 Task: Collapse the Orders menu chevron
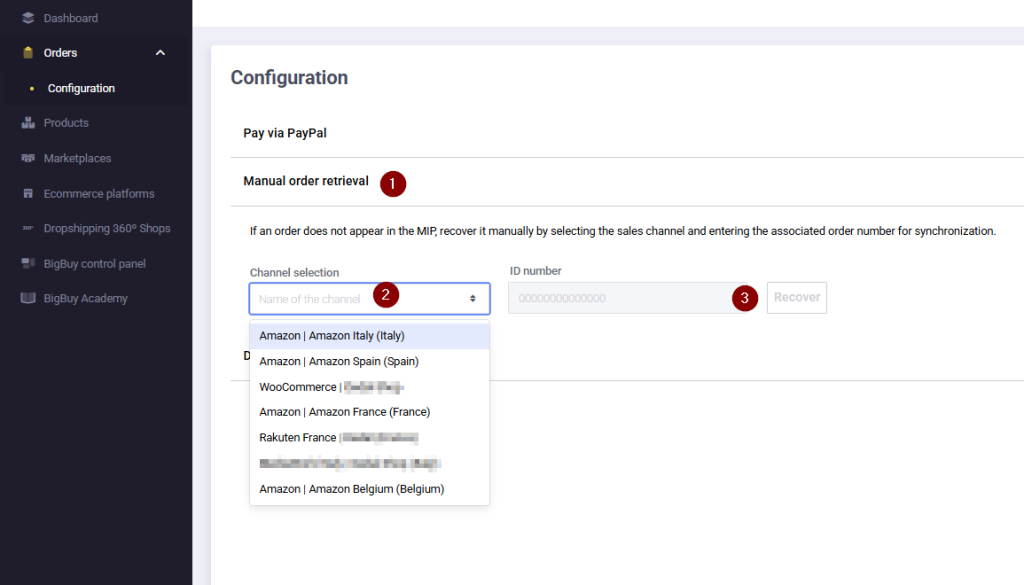click(x=160, y=53)
